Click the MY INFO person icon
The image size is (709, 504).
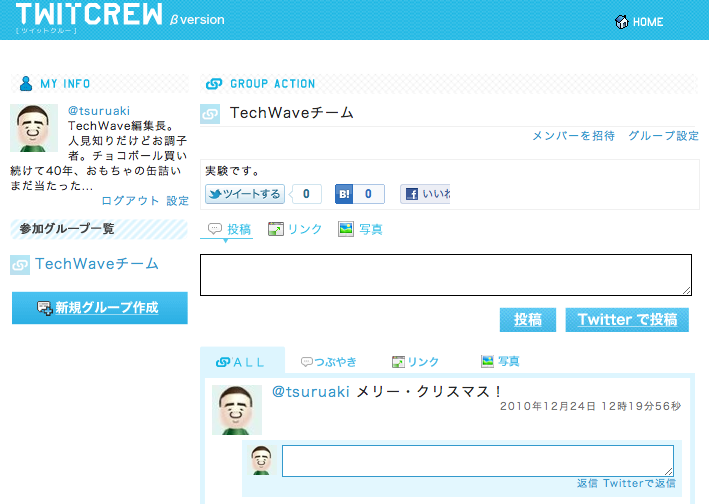click(26, 84)
